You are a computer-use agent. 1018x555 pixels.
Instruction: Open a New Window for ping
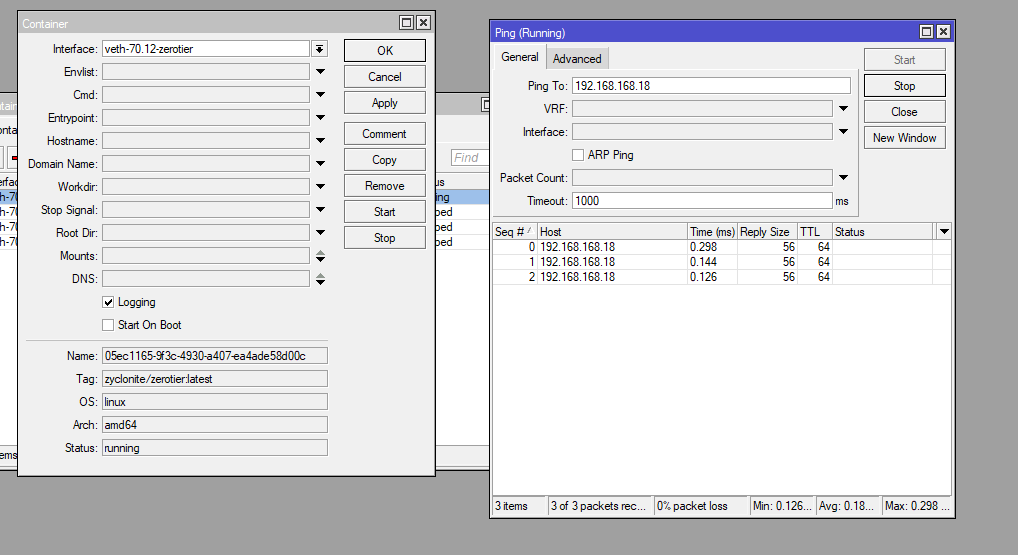[x=904, y=138]
